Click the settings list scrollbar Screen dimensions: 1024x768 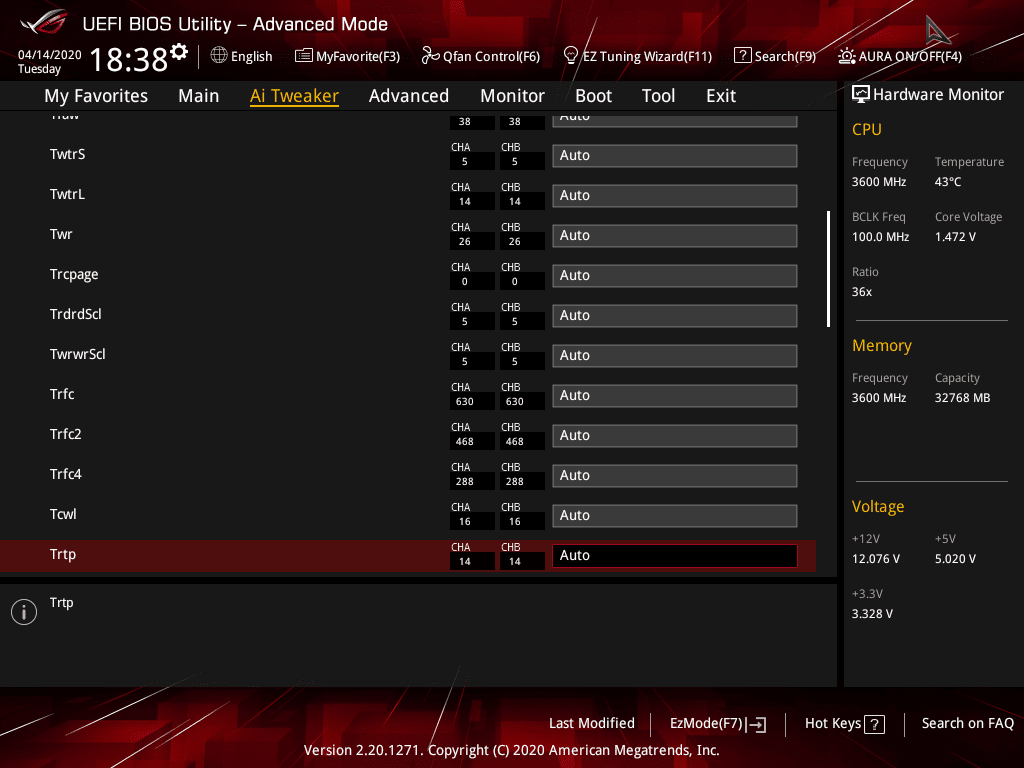pyautogui.click(x=828, y=268)
